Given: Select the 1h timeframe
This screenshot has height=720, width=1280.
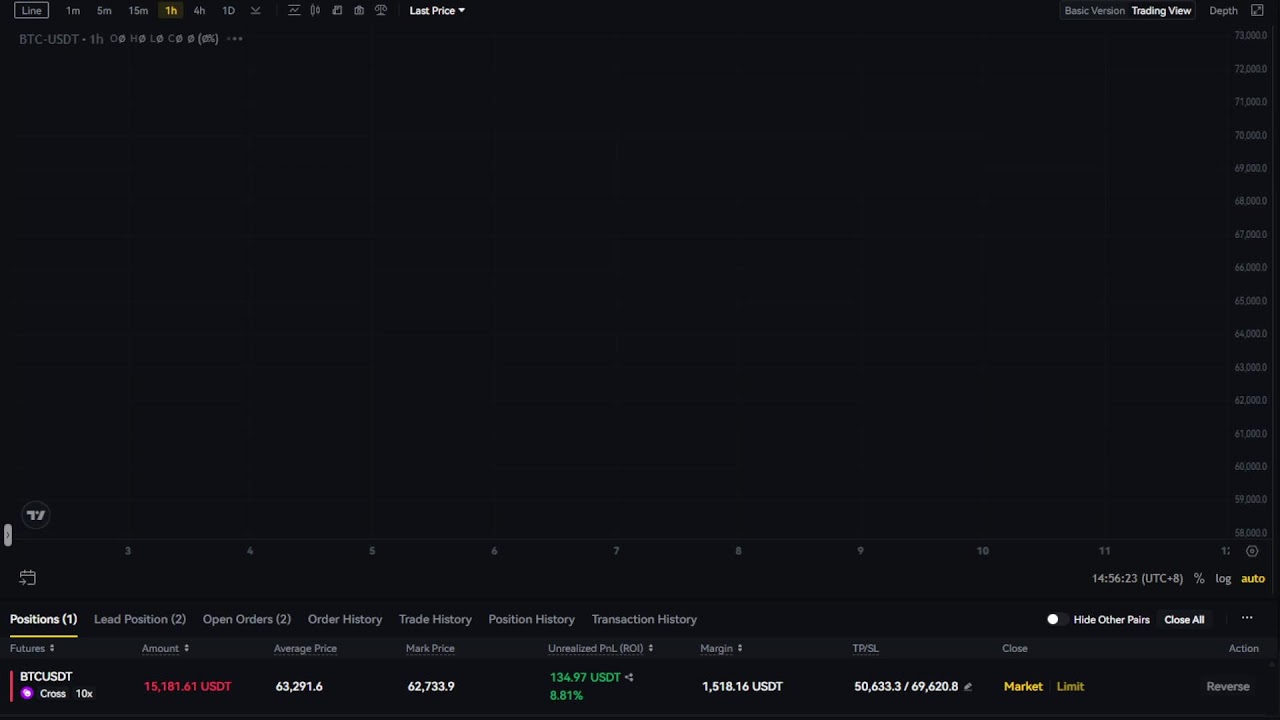Looking at the screenshot, I should [171, 10].
